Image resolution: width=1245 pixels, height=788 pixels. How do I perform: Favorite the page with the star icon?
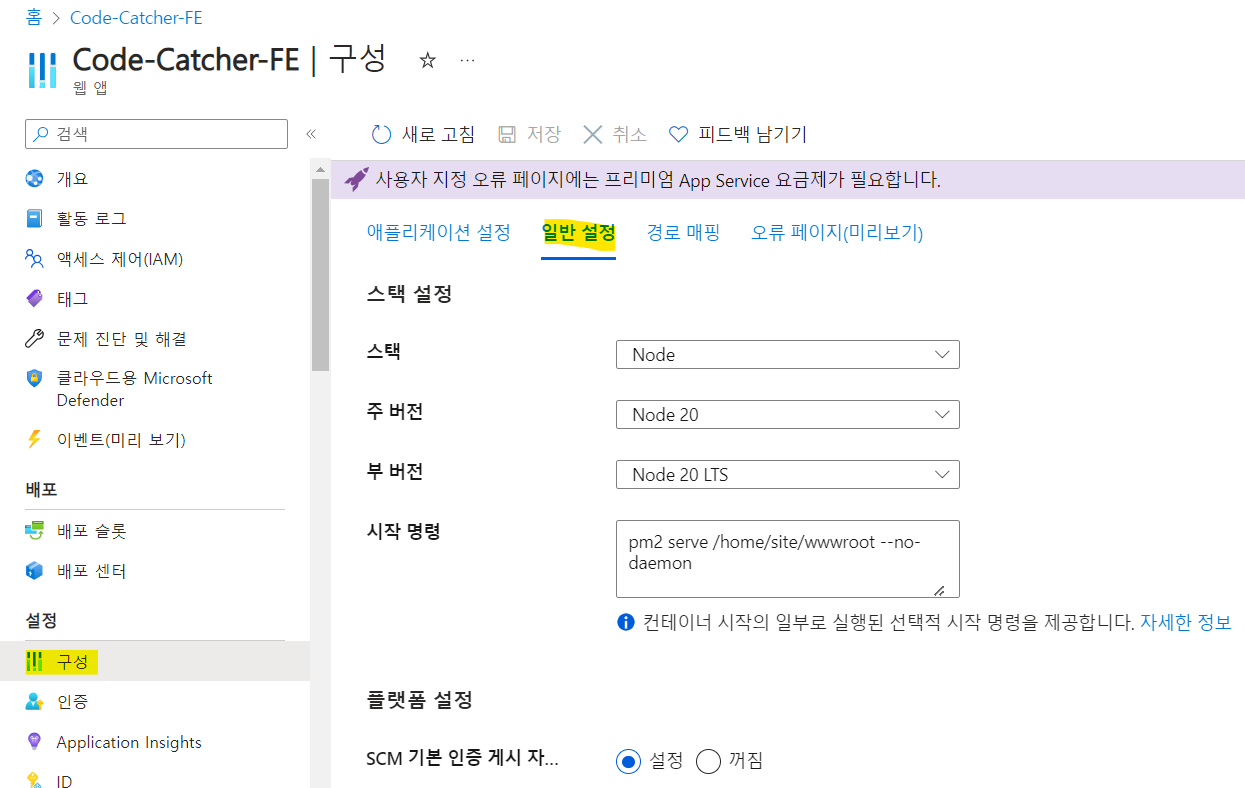427,61
